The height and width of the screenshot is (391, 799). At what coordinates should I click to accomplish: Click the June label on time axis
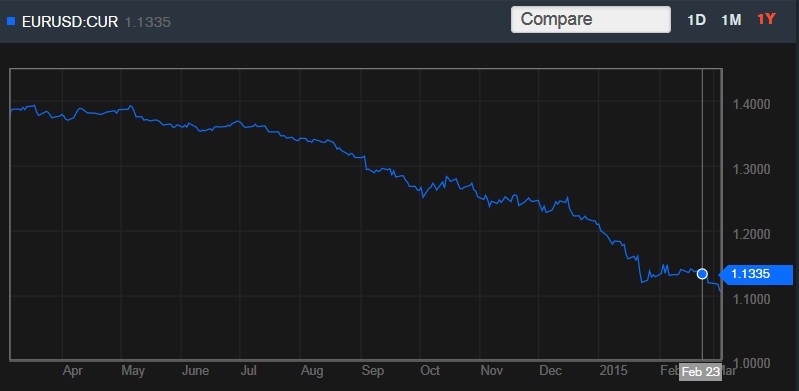pyautogui.click(x=195, y=371)
